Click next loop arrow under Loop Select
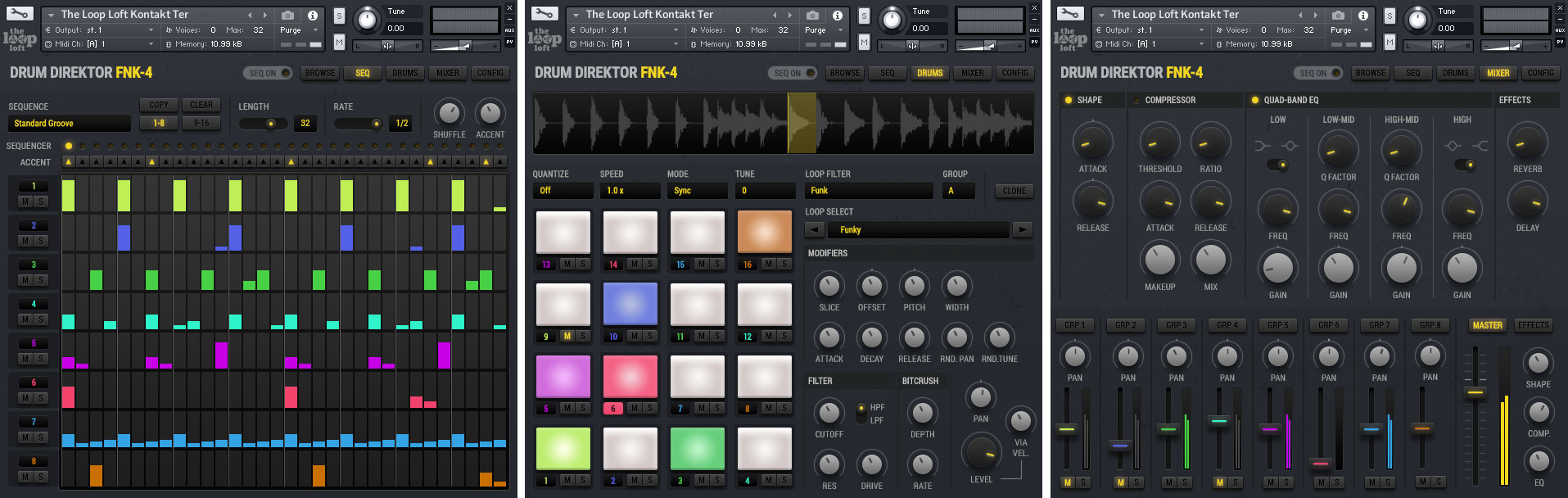The width and height of the screenshot is (1568, 498). [x=1023, y=229]
